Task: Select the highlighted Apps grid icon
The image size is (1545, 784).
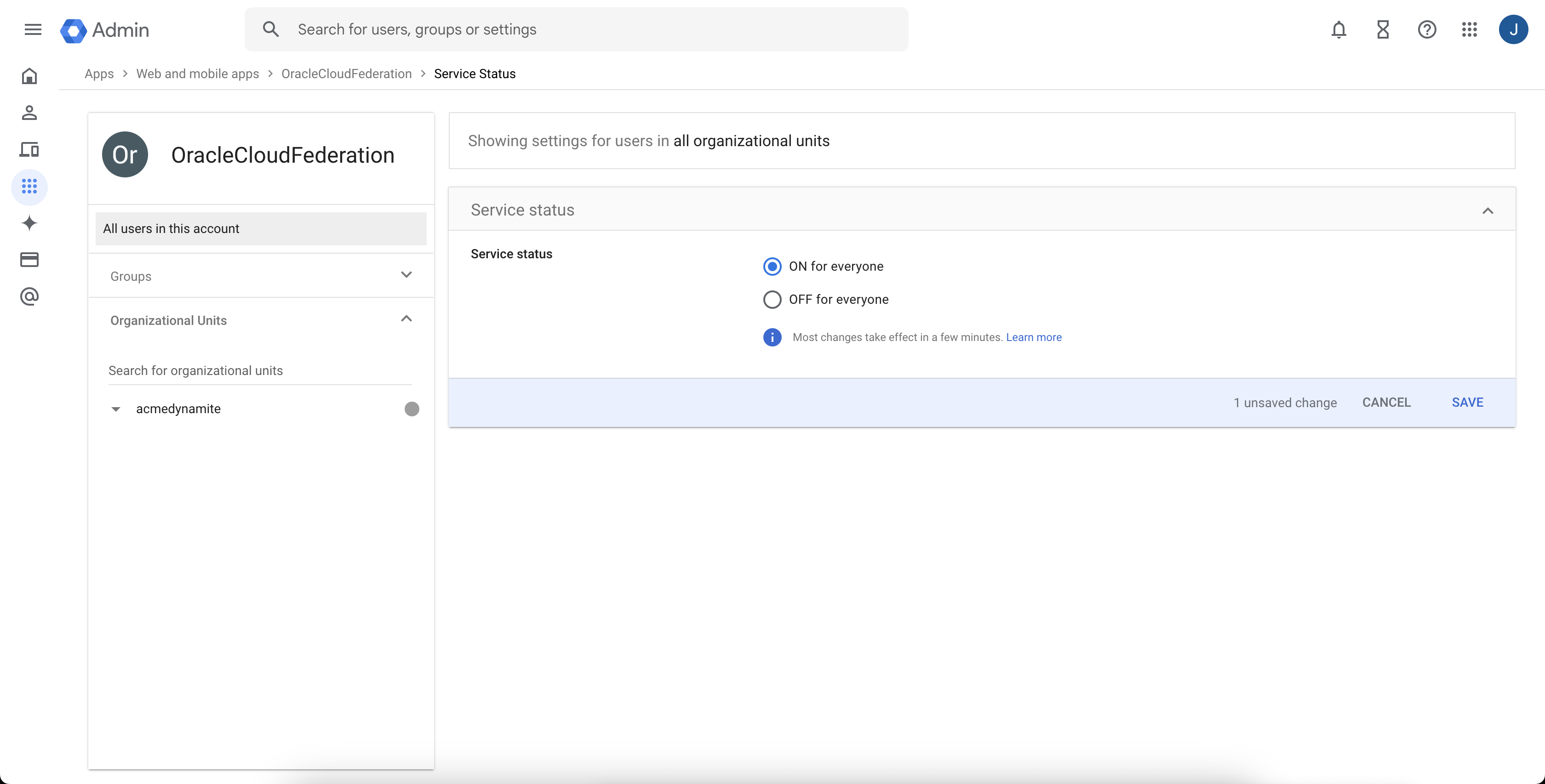Action: (29, 187)
